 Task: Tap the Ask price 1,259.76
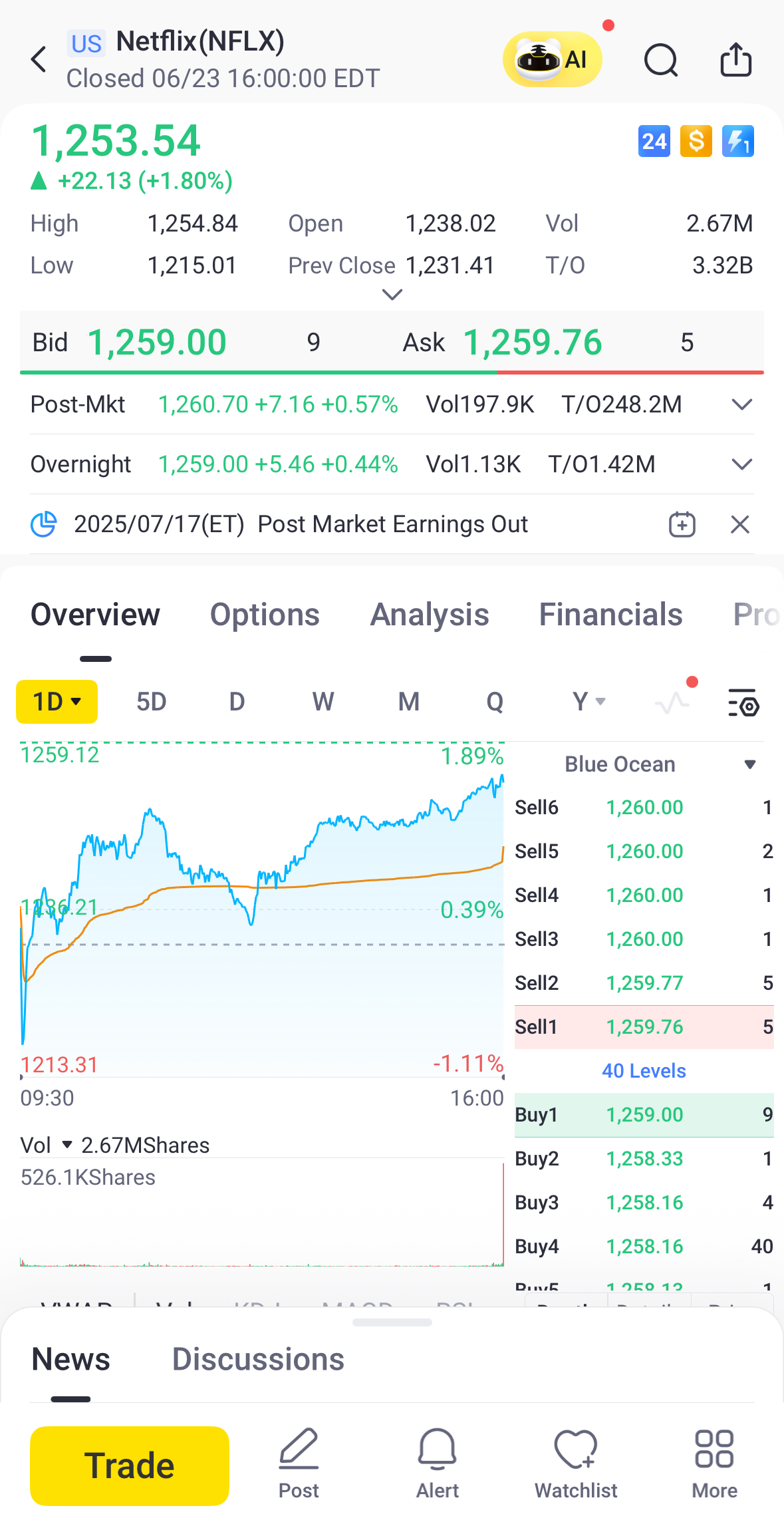tap(533, 343)
